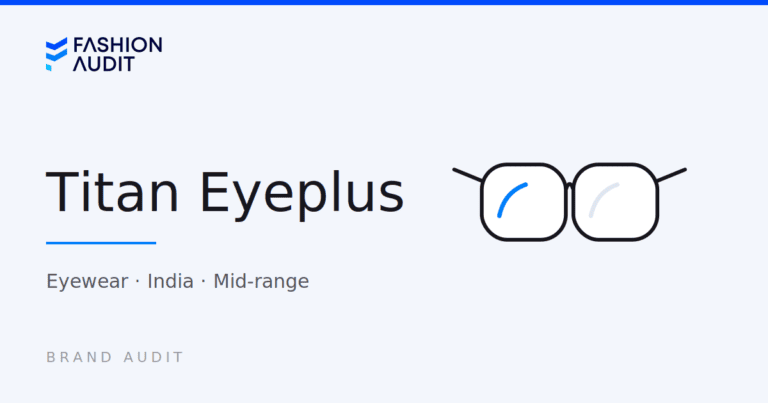Screen dimensions: 768x403
Task: Select the Titan Eyeplus heading
Action: pos(225,192)
